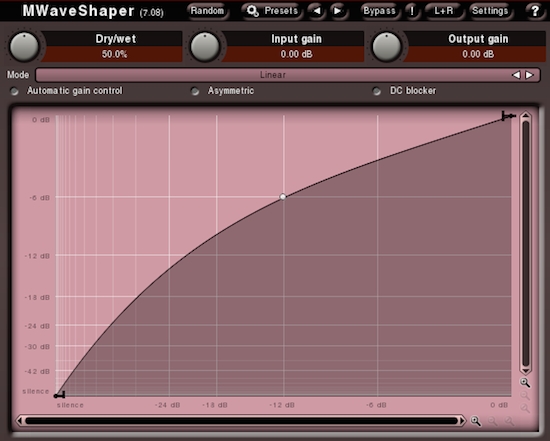Enable the DC blocker
This screenshot has width=550, height=441.
coord(377,91)
